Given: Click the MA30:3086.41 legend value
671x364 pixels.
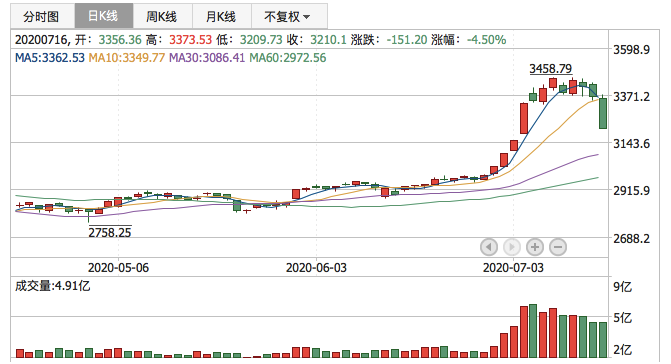Looking at the screenshot, I should tap(207, 58).
